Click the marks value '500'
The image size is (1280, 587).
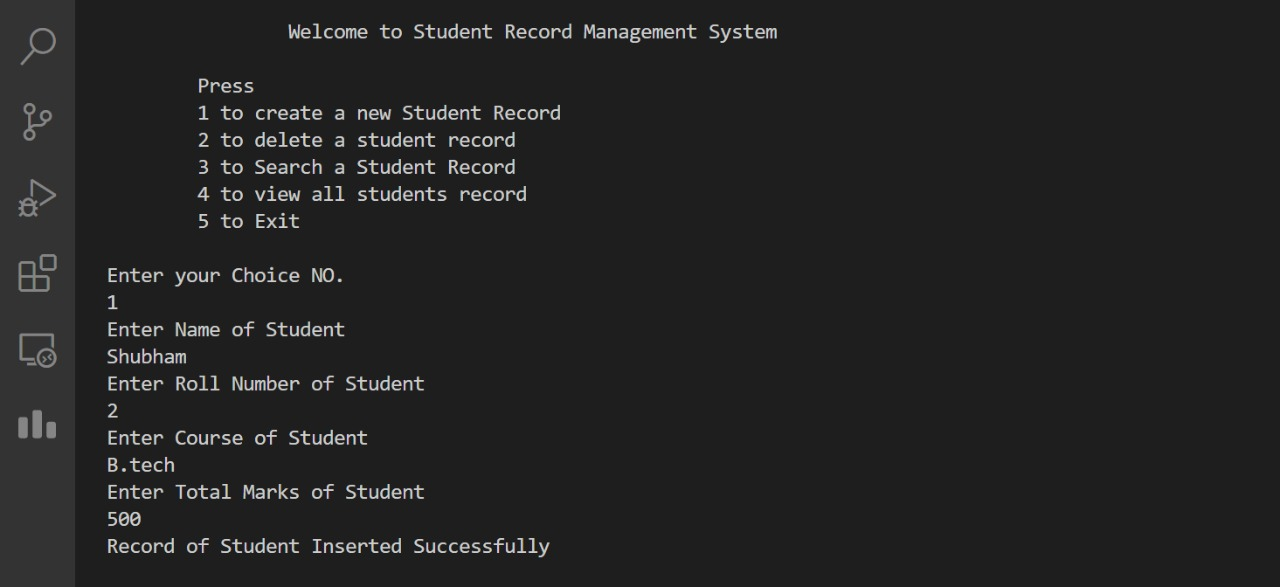[x=123, y=518]
